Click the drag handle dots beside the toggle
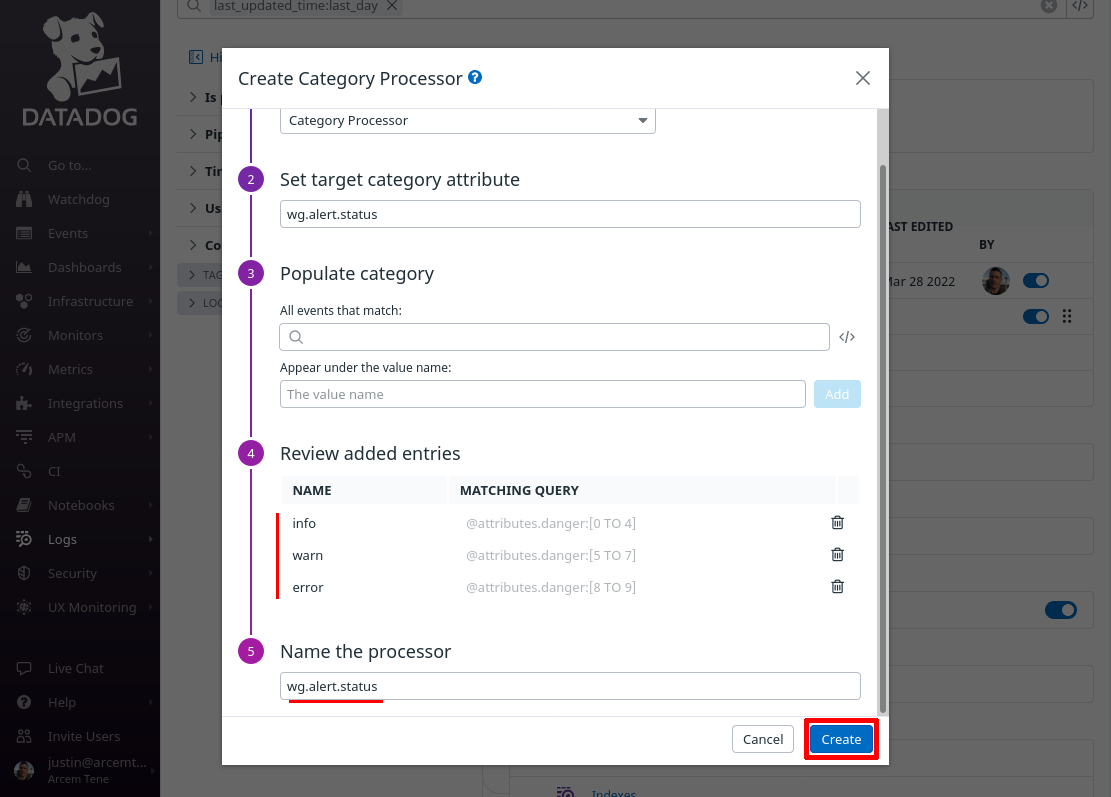The image size is (1111, 797). (x=1066, y=316)
